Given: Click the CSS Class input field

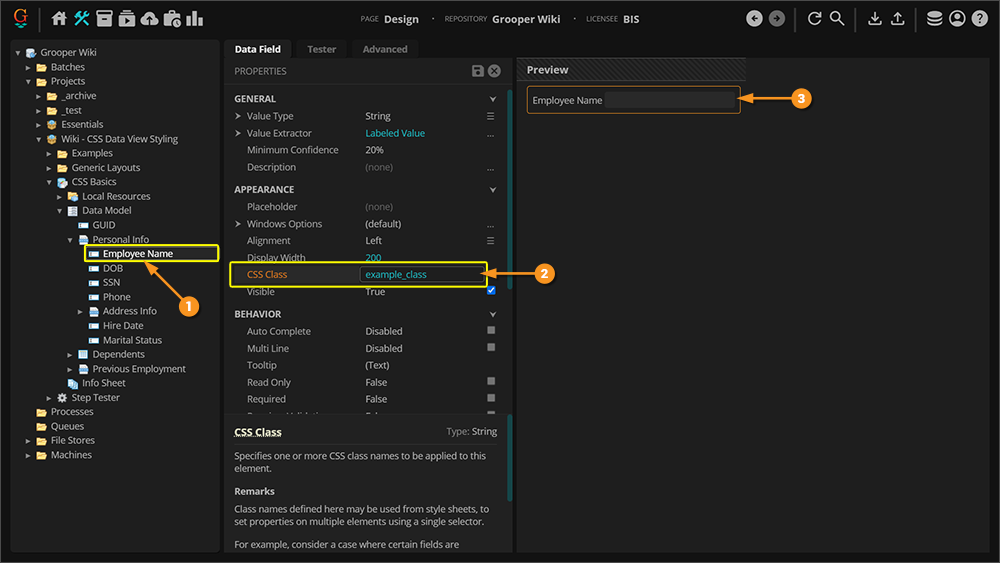Looking at the screenshot, I should [x=420, y=274].
